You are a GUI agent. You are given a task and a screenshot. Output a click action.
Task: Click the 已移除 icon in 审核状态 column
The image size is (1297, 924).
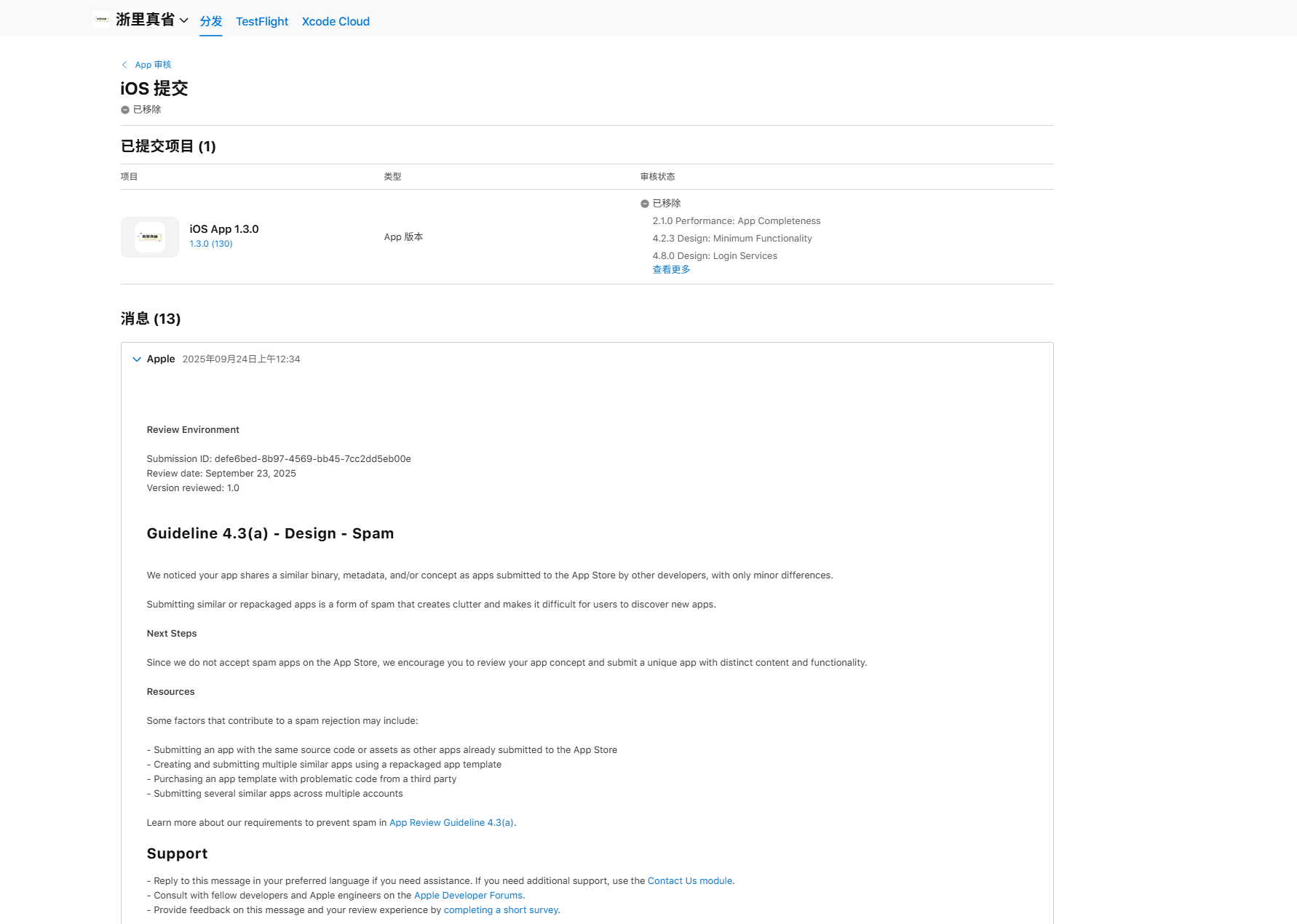pyautogui.click(x=645, y=204)
